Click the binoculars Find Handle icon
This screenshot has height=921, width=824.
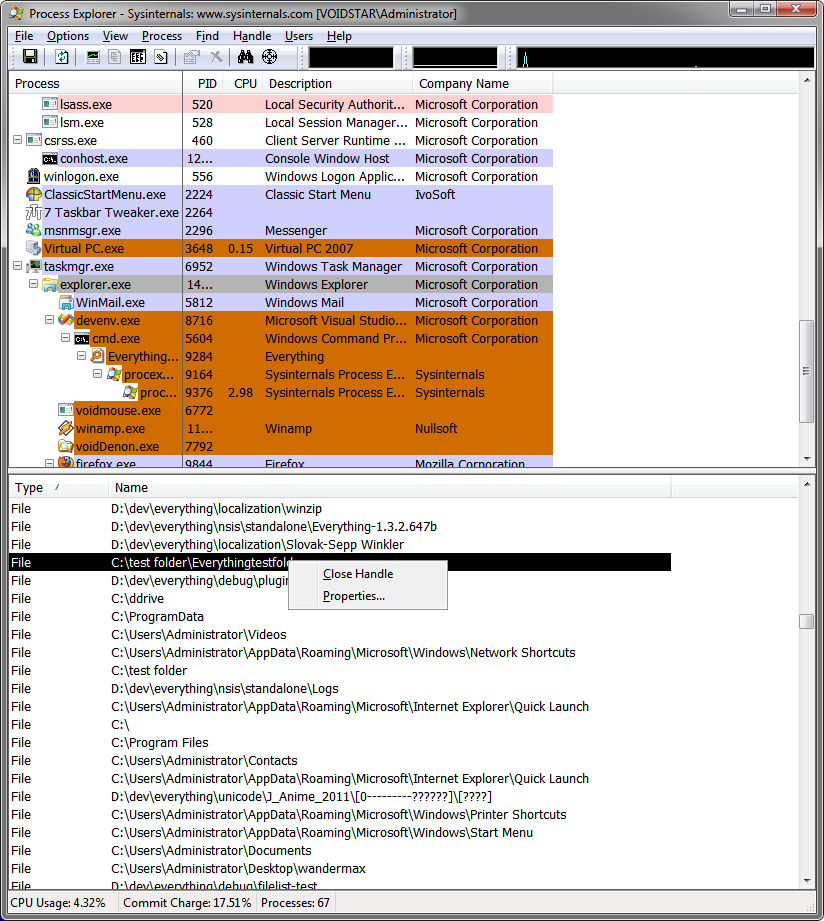(x=245, y=57)
